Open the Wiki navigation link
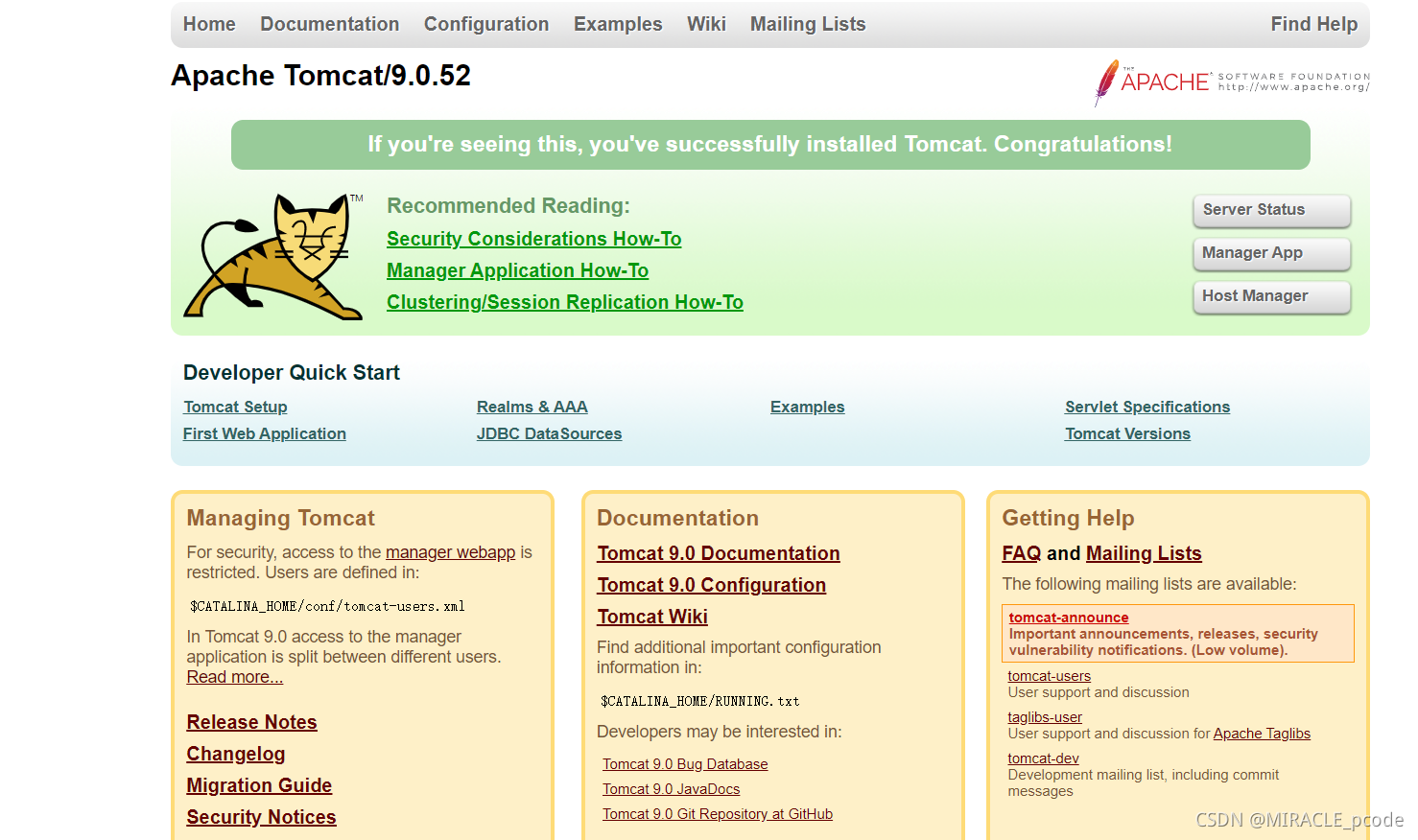 pyautogui.click(x=706, y=24)
